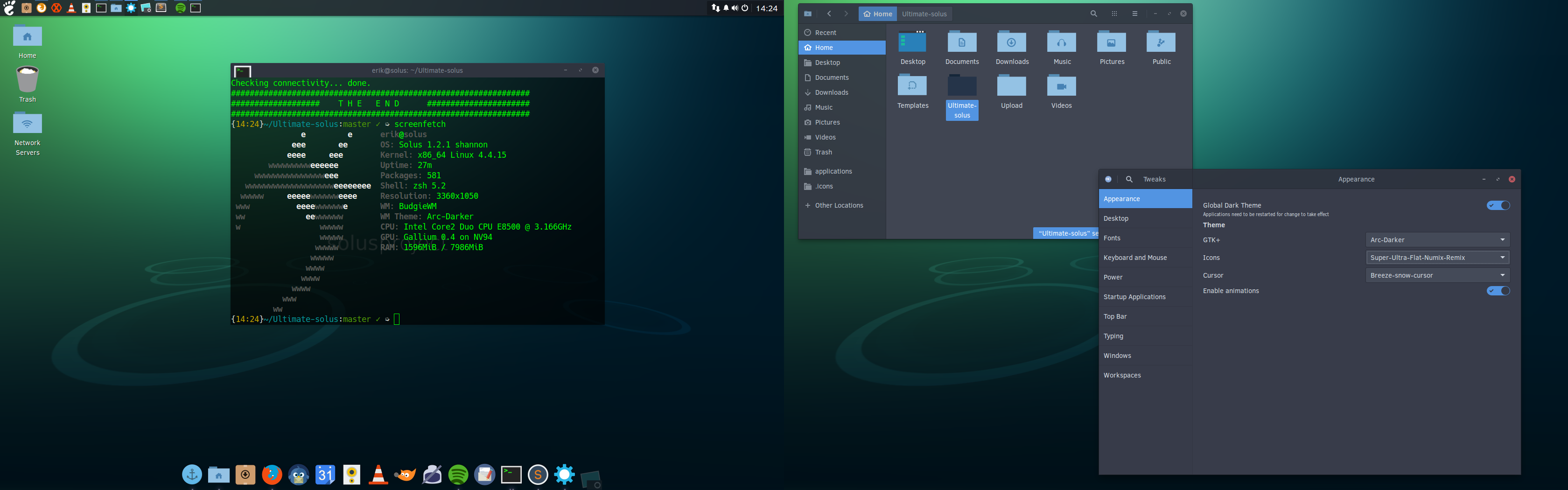1568x490 pixels.
Task: Click the Plank anchor icon in the dock
Action: (x=192, y=475)
